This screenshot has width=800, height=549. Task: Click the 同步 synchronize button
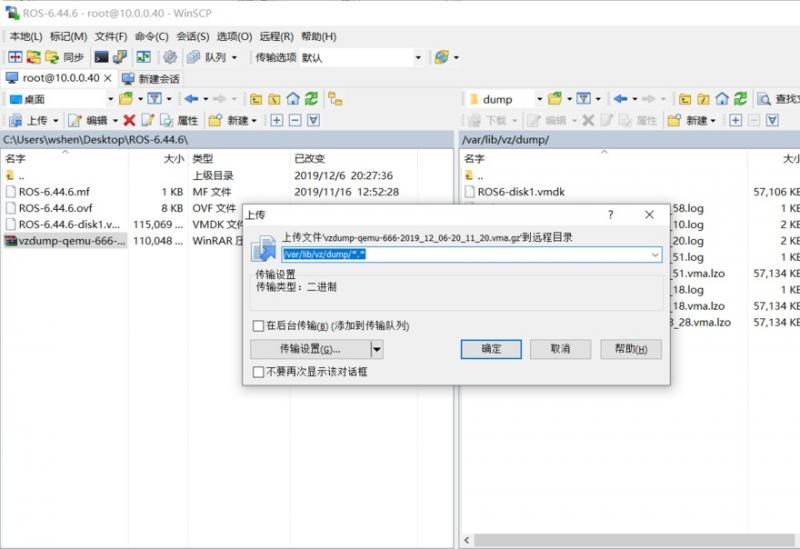tap(64, 57)
